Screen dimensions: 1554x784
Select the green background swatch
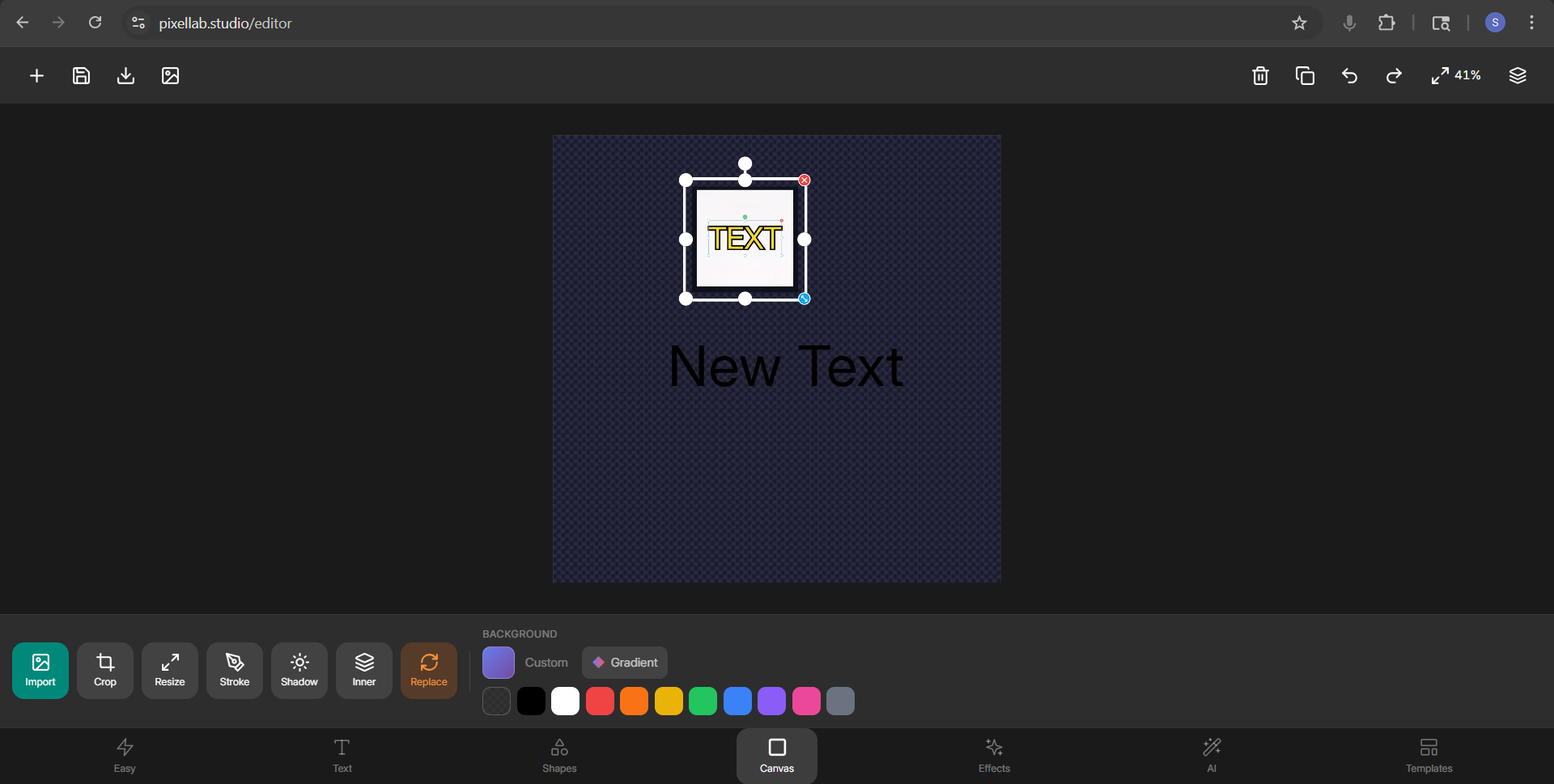point(703,701)
